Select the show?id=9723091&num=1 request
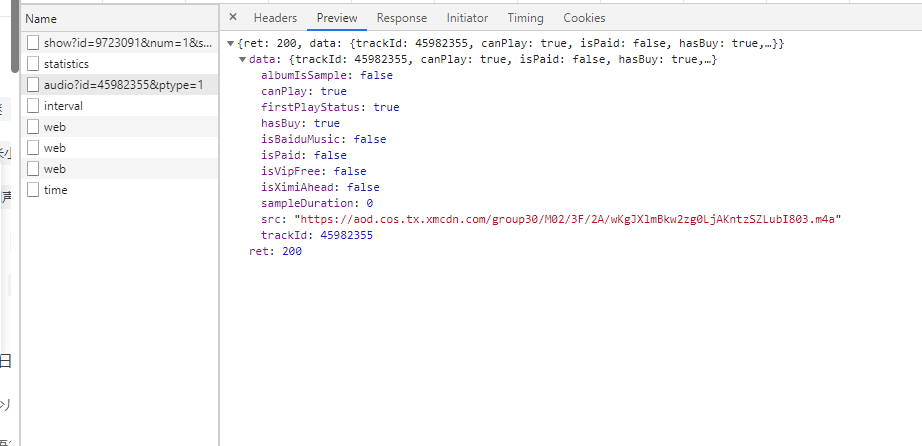This screenshot has height=446, width=922. pyautogui.click(x=120, y=42)
